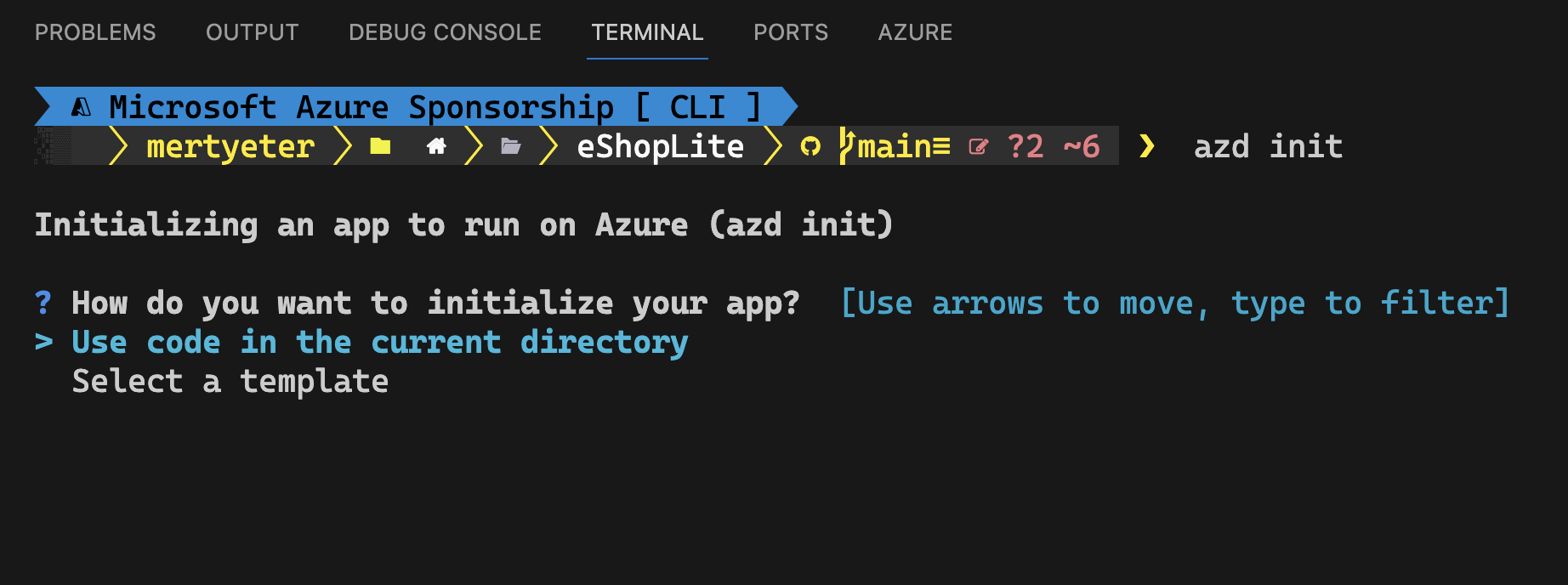The image size is (1568, 585).
Task: Open the OUTPUT tab
Action: 253,32
